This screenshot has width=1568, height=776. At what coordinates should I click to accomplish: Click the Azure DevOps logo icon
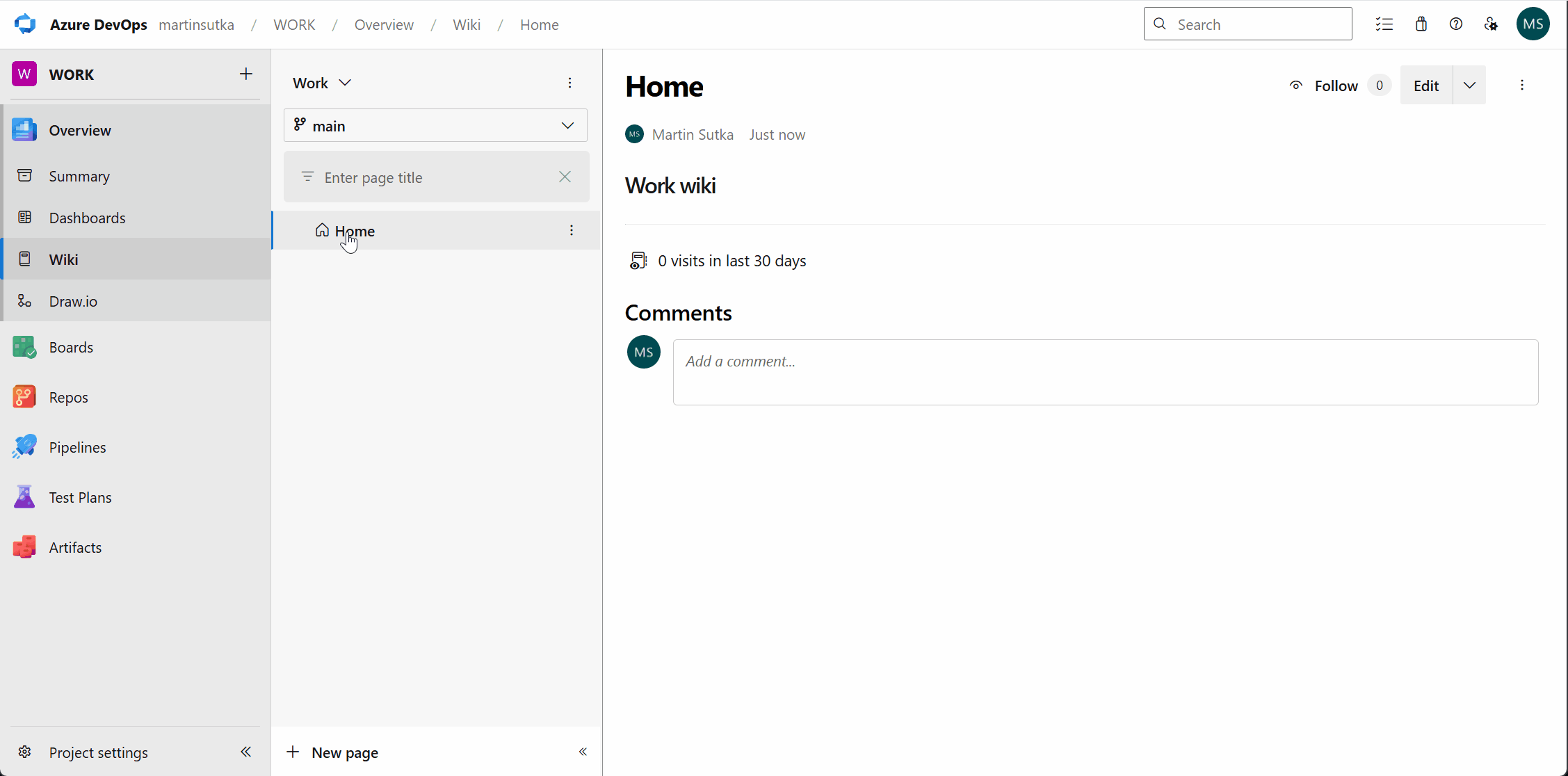[25, 24]
